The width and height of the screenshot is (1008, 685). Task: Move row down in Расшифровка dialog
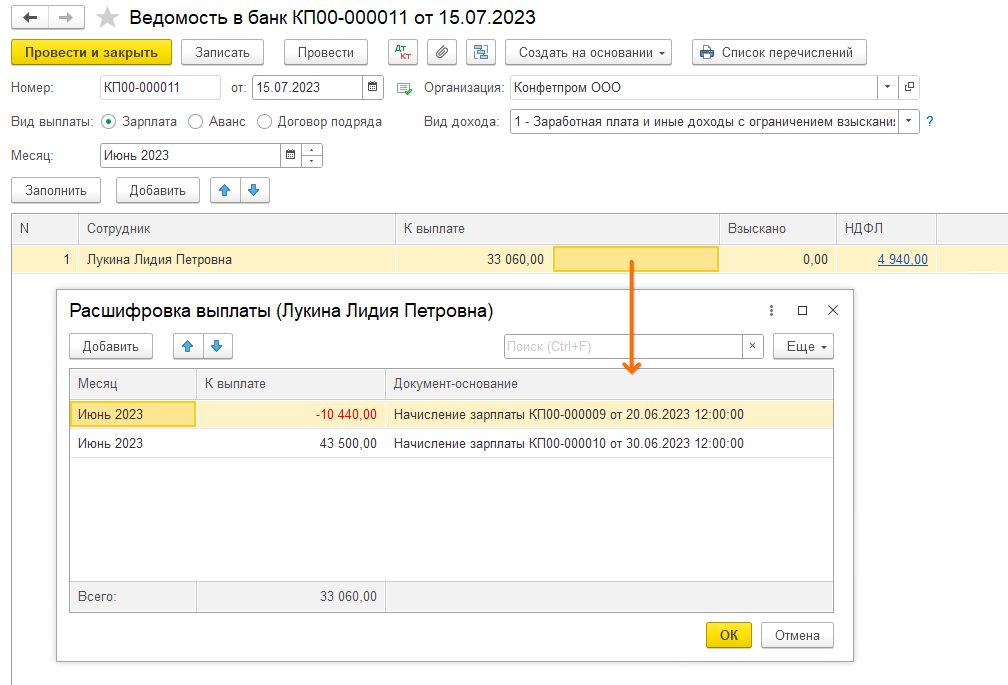pyautogui.click(x=218, y=346)
